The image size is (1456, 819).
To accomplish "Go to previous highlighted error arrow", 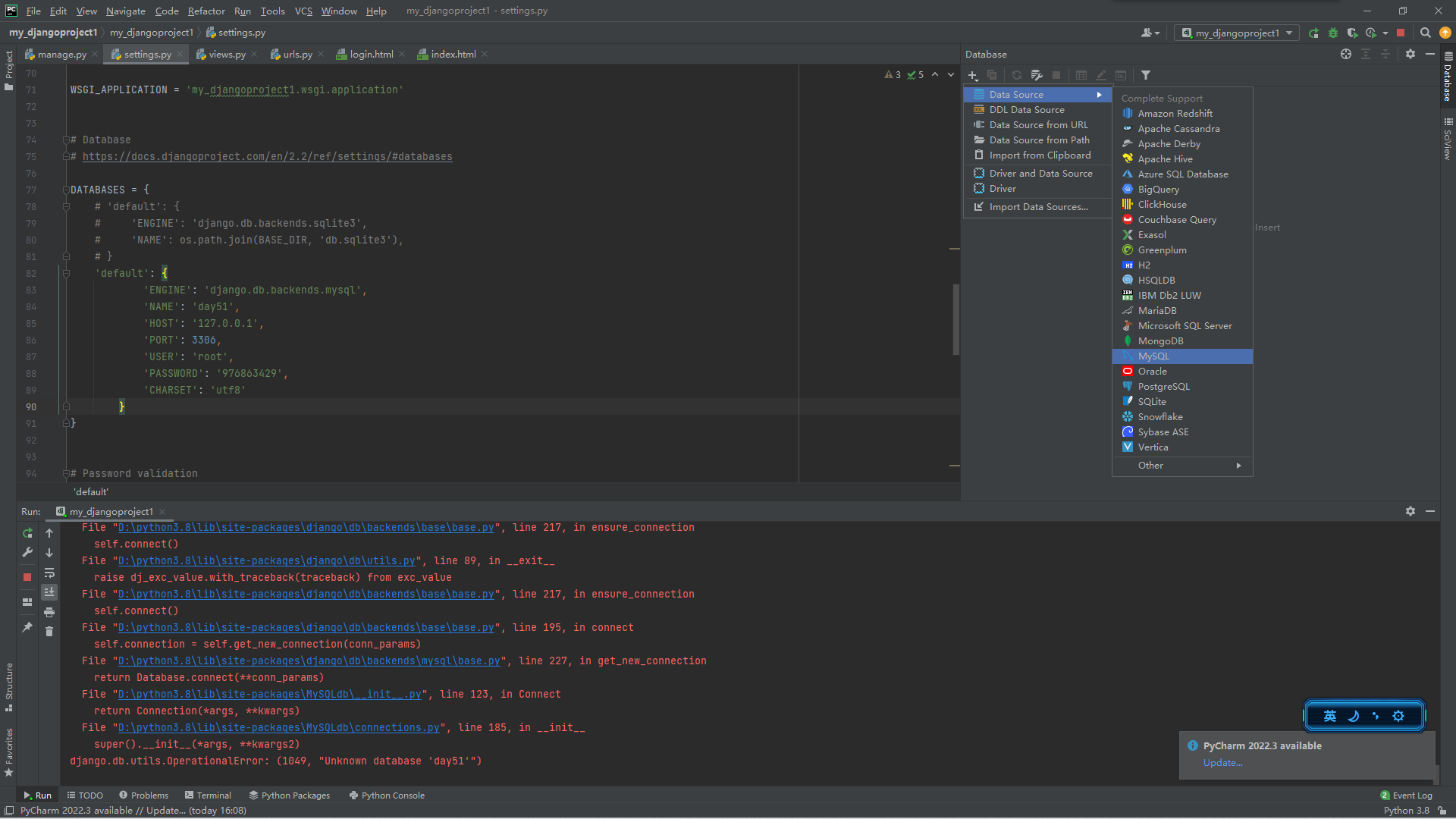I will tap(935, 74).
